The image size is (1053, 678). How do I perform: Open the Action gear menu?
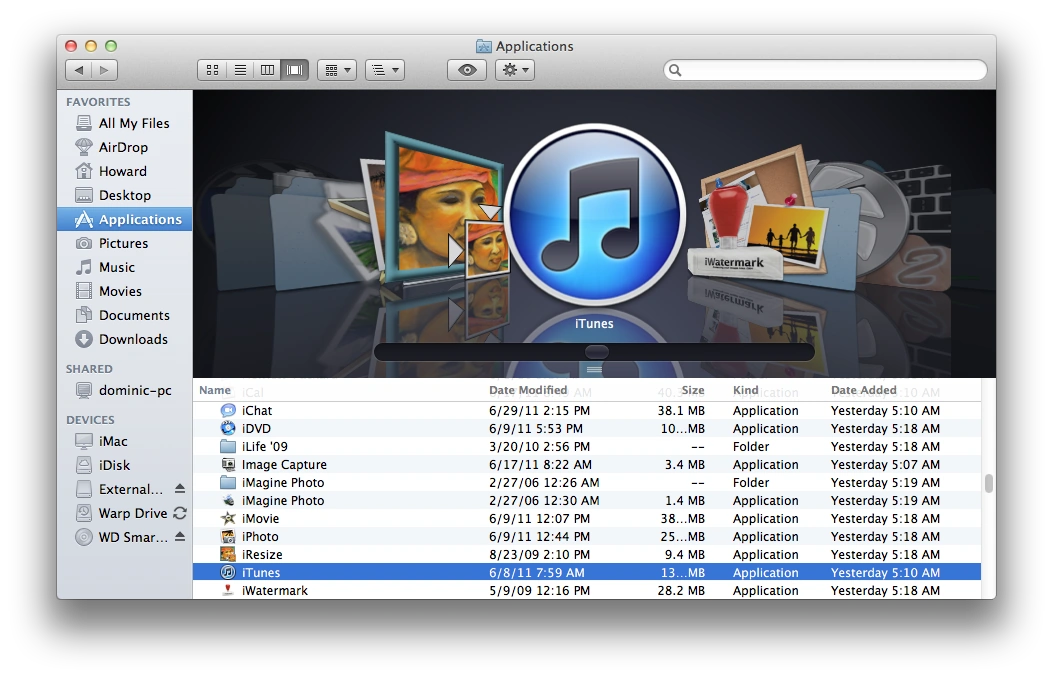click(x=515, y=70)
